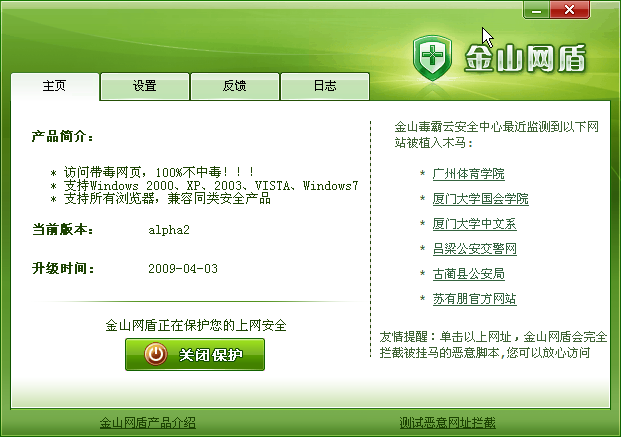This screenshot has width=621, height=437.
Task: Close the 金山网盾 window
Action: coord(570,10)
